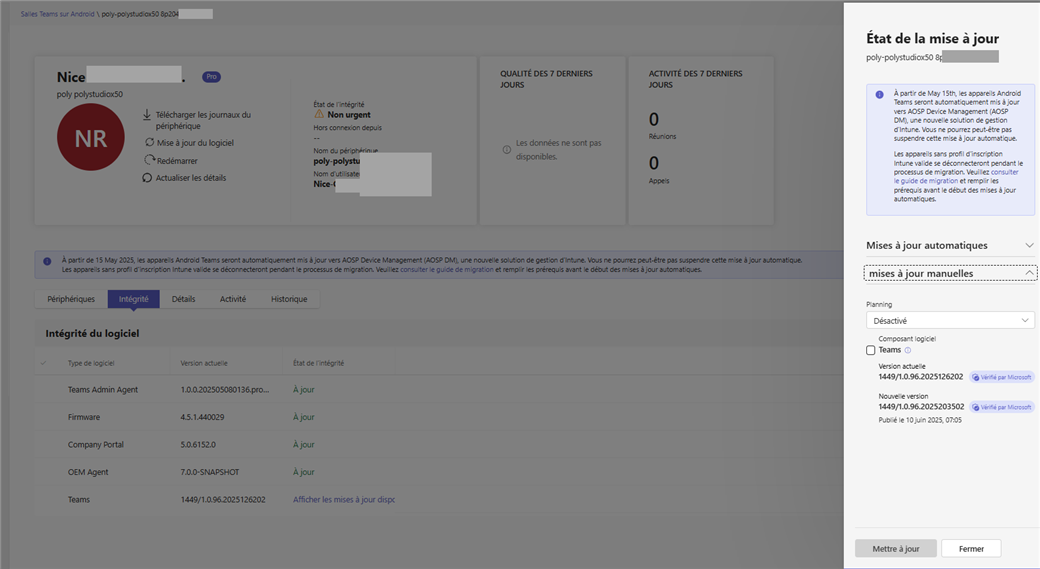Click new version 1449/1.0.96.2025203502 text
This screenshot has height=569, width=1040.
click(921, 407)
